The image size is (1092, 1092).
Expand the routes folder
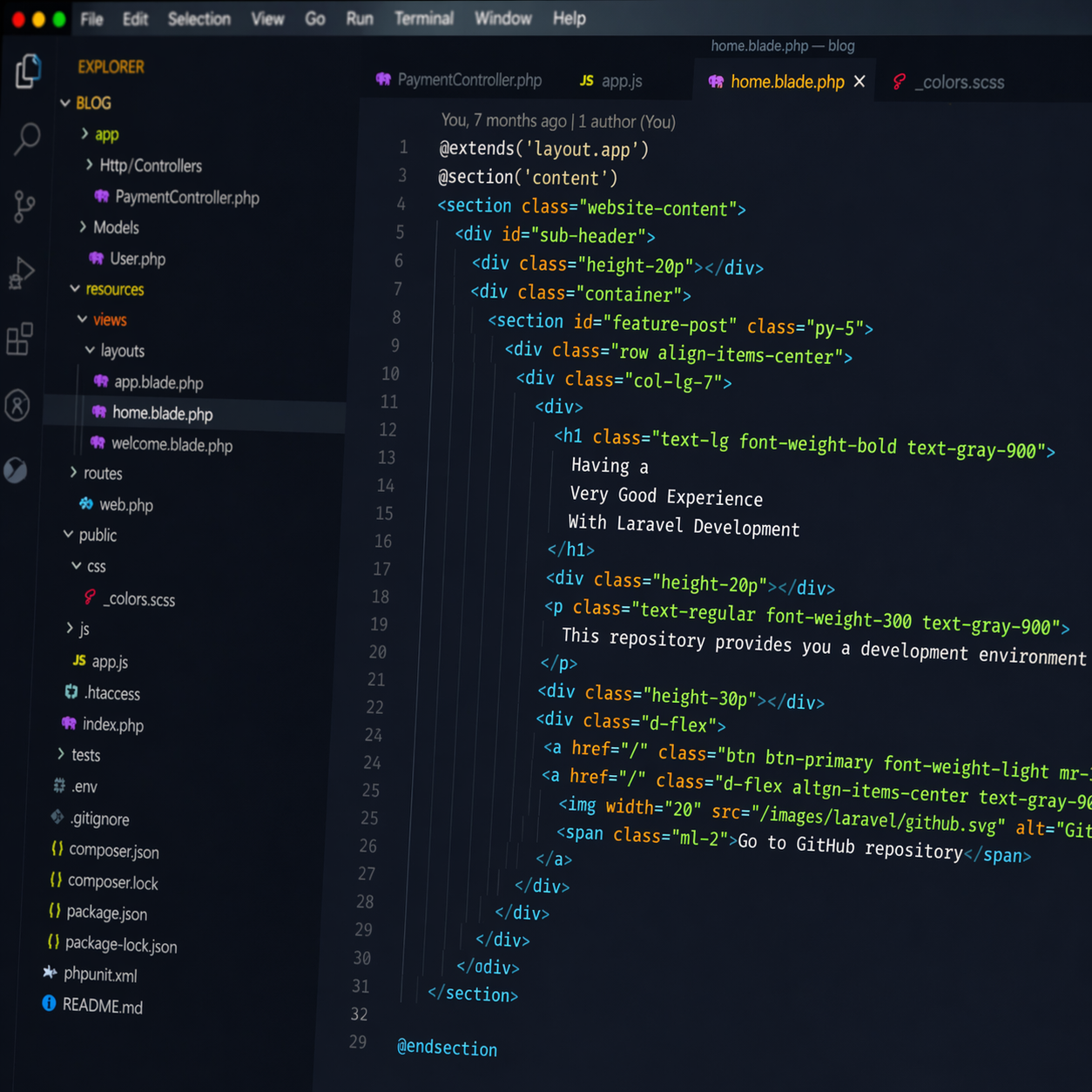coord(73,472)
